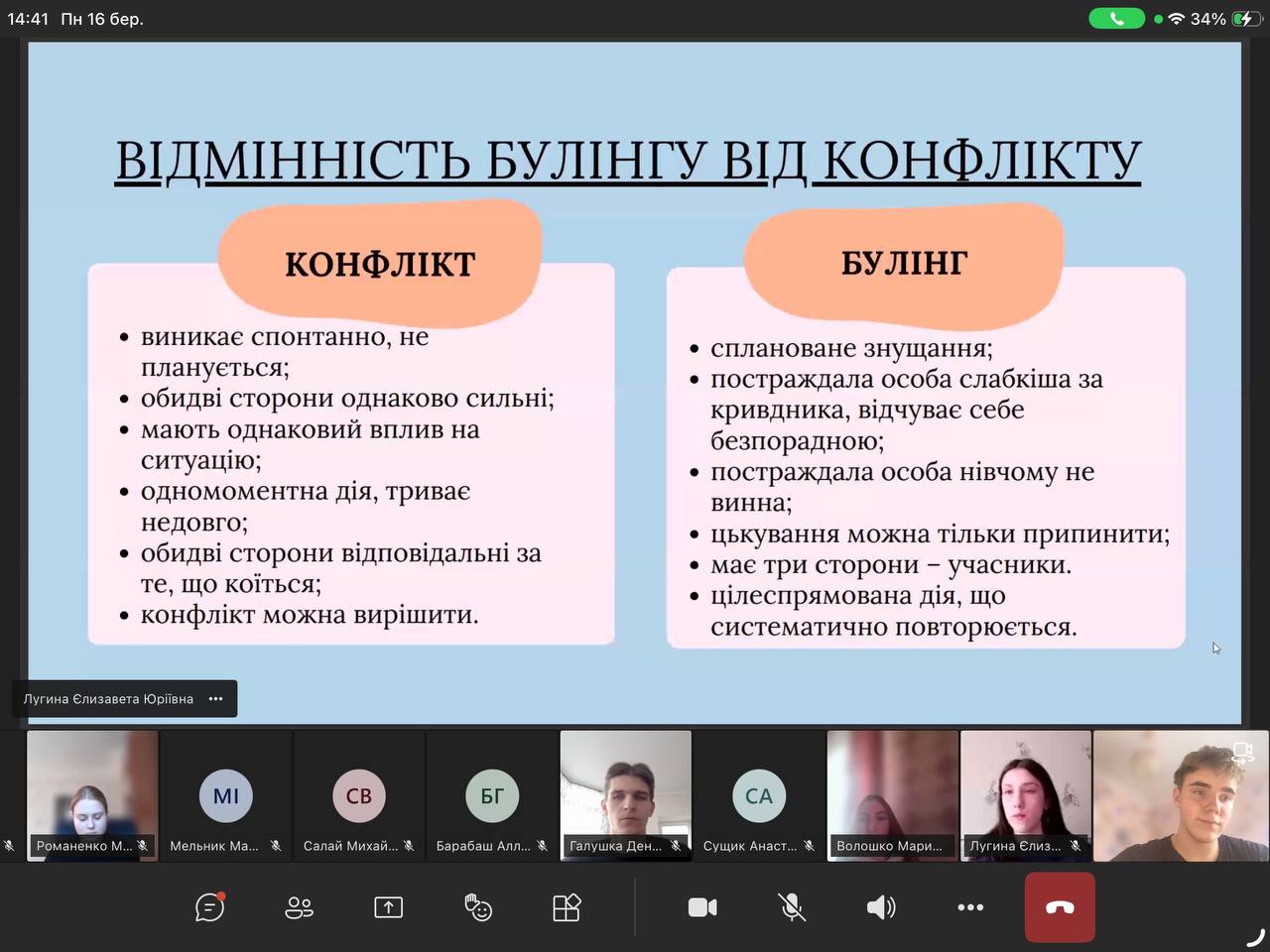Open raise hand and reactions
Screen dimensions: 1270x952
click(478, 907)
